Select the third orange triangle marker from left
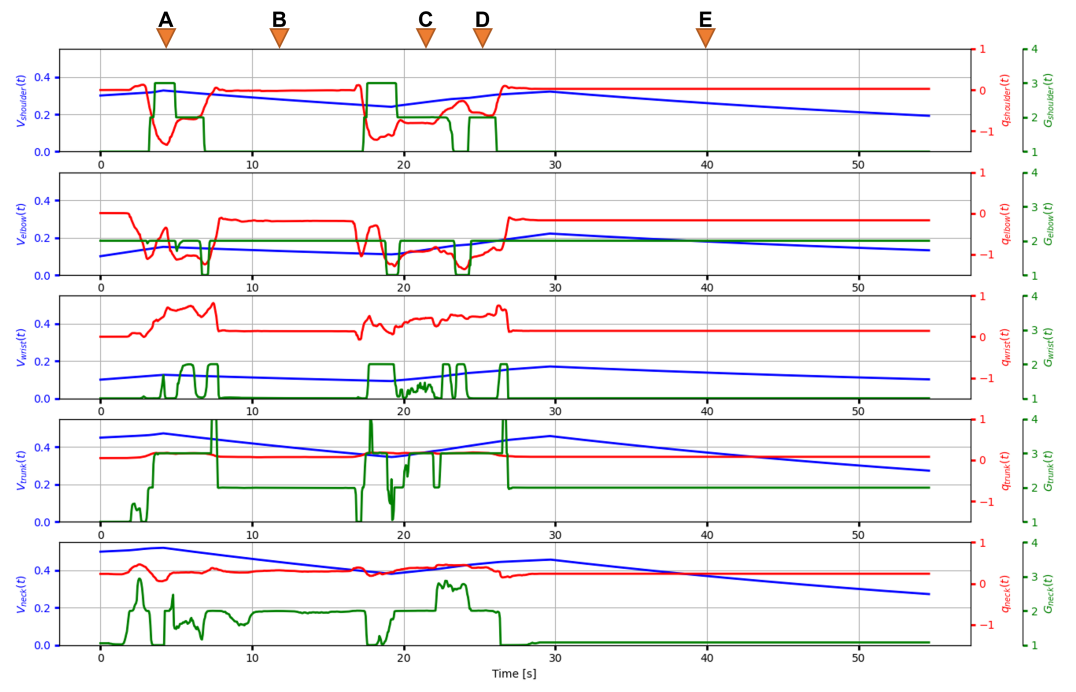Image resolution: width=1076 pixels, height=692 pixels. pos(426,37)
